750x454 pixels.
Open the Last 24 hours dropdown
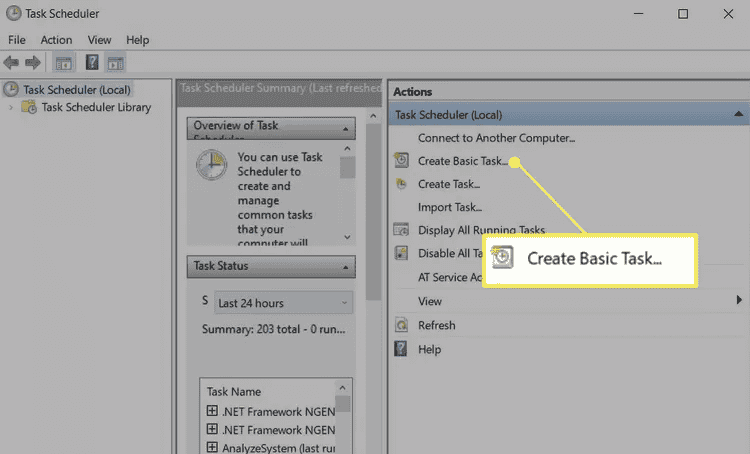[283, 303]
